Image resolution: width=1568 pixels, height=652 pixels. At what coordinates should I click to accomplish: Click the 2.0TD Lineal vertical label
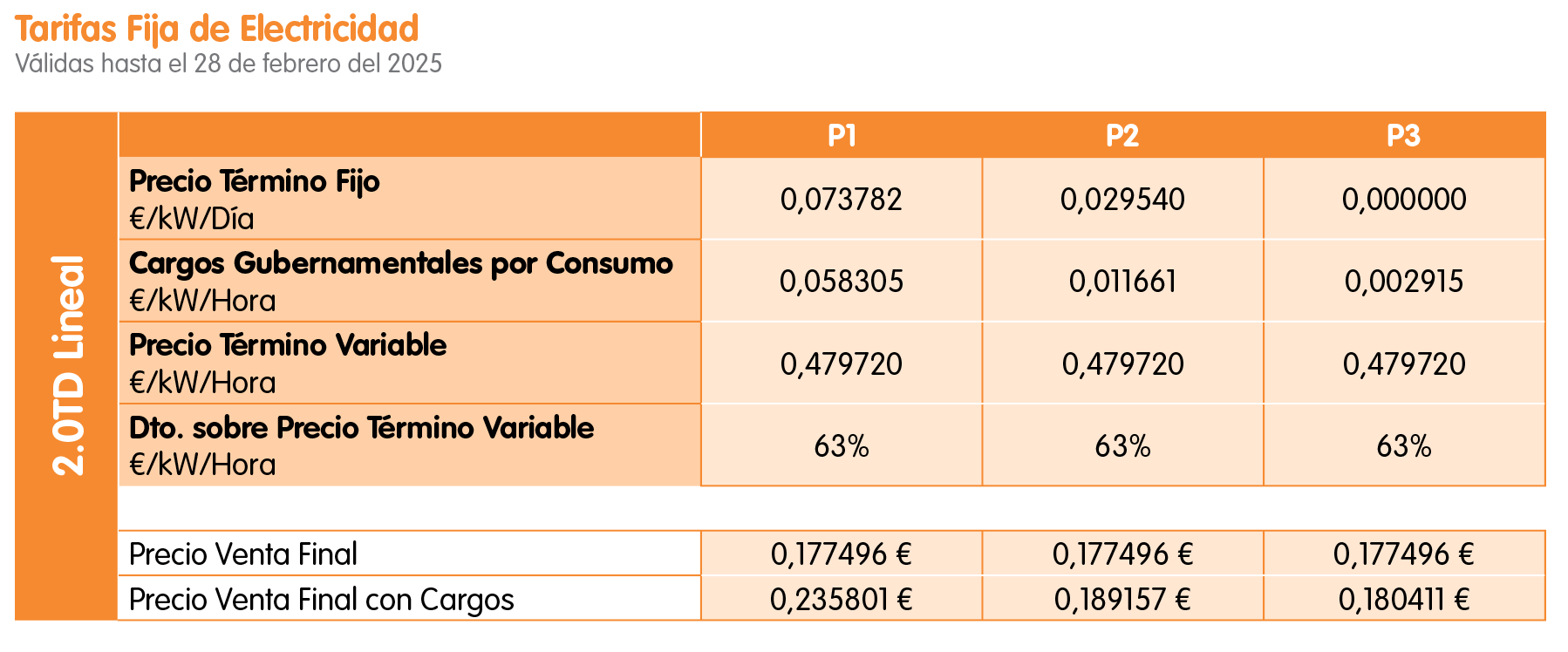[x=68, y=366]
